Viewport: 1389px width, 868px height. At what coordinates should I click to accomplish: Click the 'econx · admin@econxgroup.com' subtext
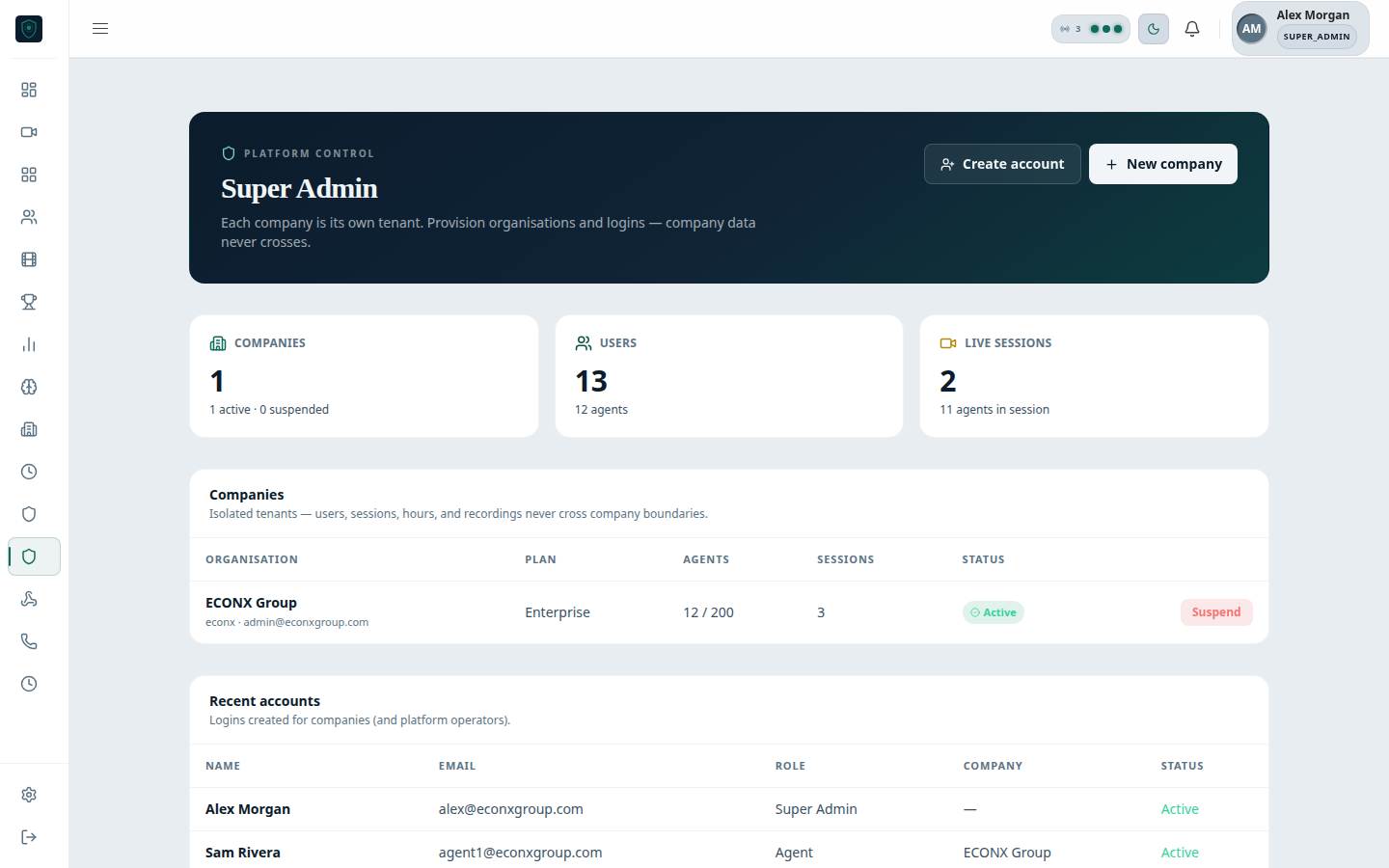click(x=286, y=622)
